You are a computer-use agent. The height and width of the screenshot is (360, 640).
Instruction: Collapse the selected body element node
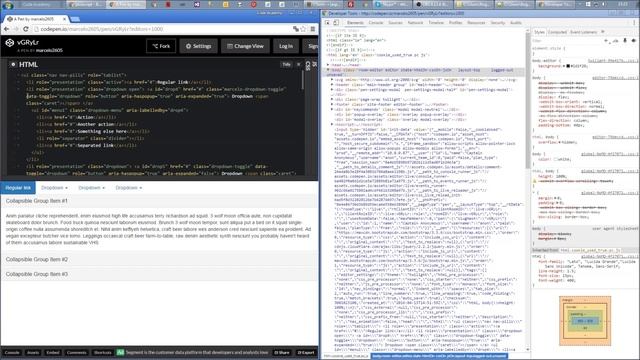pyautogui.click(x=328, y=70)
